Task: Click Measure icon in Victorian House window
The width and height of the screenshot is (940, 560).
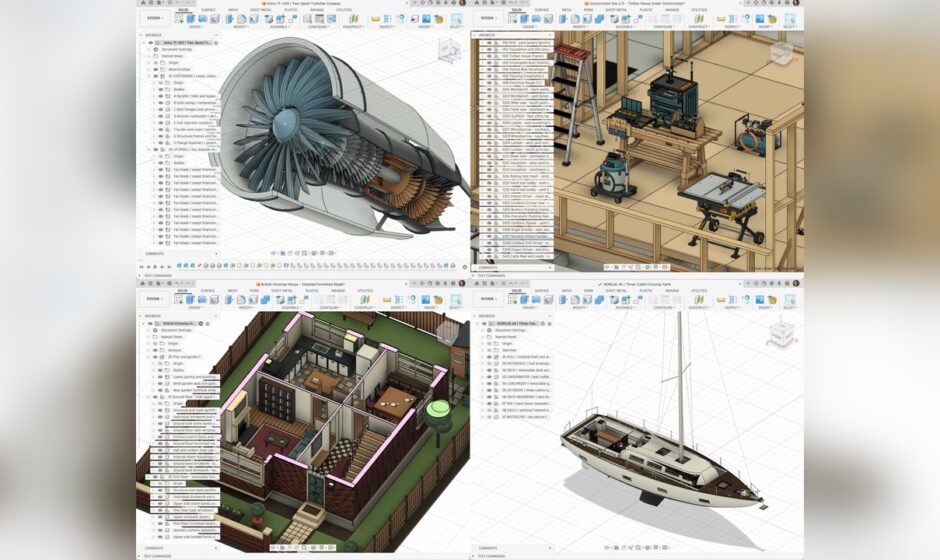Action: coord(387,300)
